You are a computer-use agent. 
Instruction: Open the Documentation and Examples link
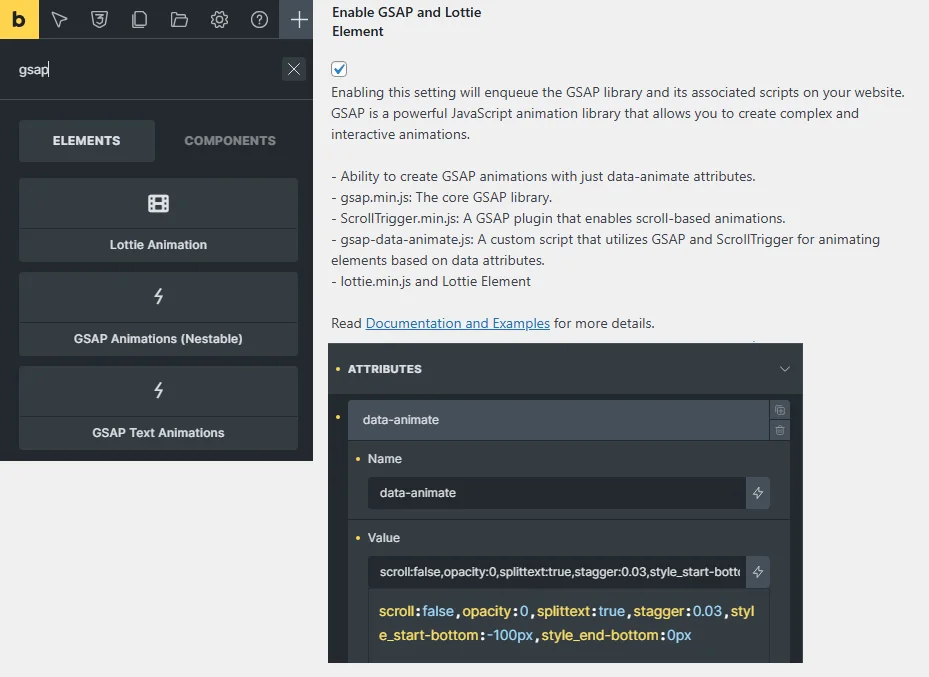(457, 323)
